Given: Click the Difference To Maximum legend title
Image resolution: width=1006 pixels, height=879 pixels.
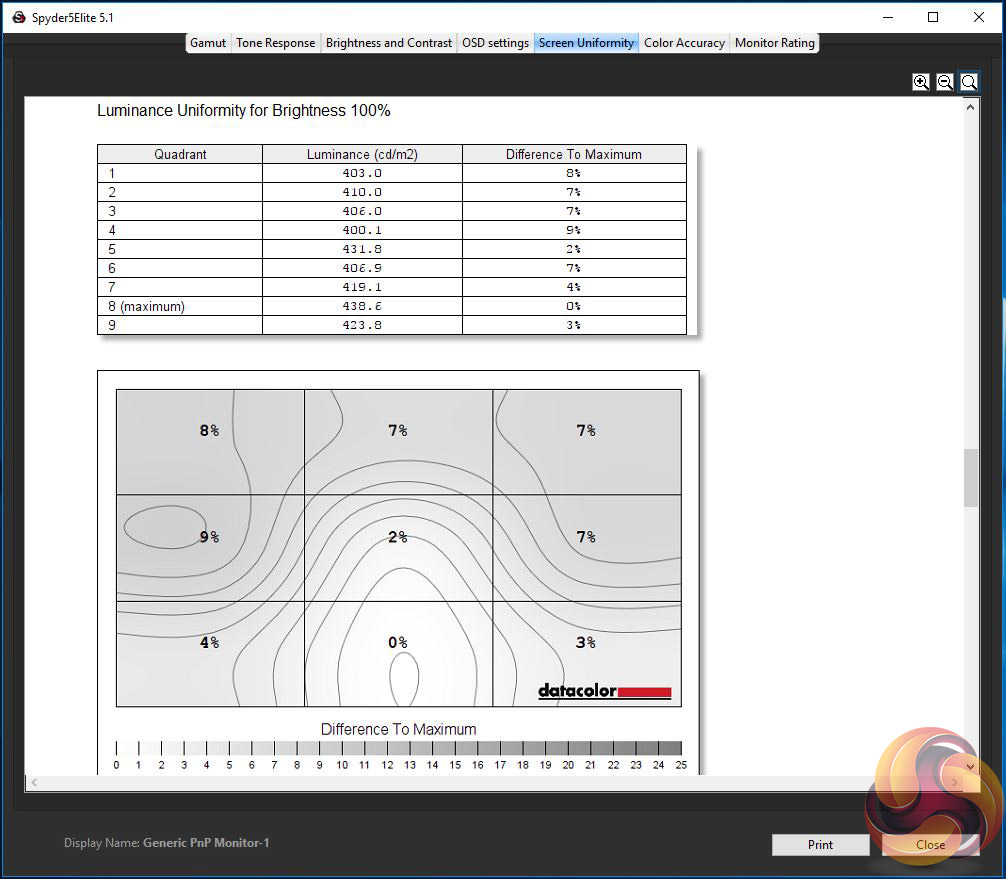Looking at the screenshot, I should pyautogui.click(x=398, y=730).
